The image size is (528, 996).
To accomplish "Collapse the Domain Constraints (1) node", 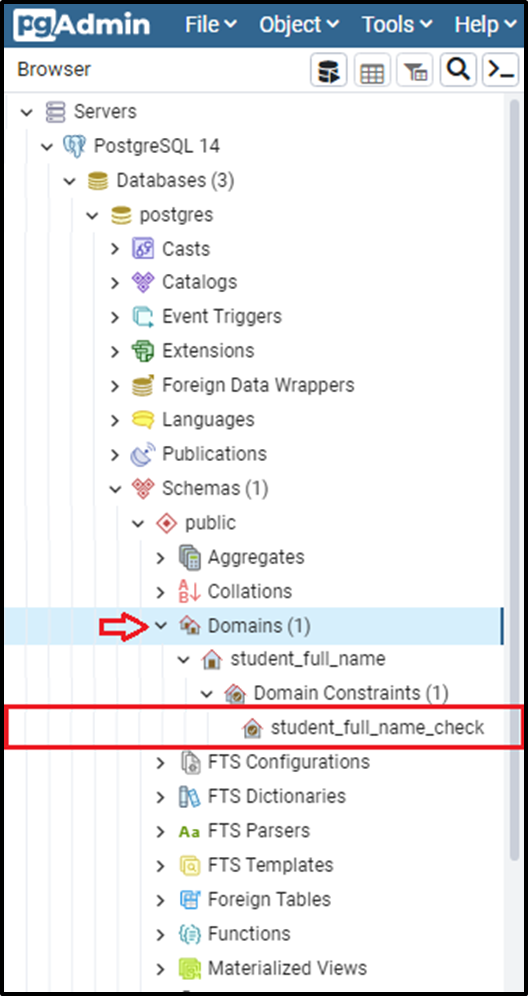I will click(206, 694).
